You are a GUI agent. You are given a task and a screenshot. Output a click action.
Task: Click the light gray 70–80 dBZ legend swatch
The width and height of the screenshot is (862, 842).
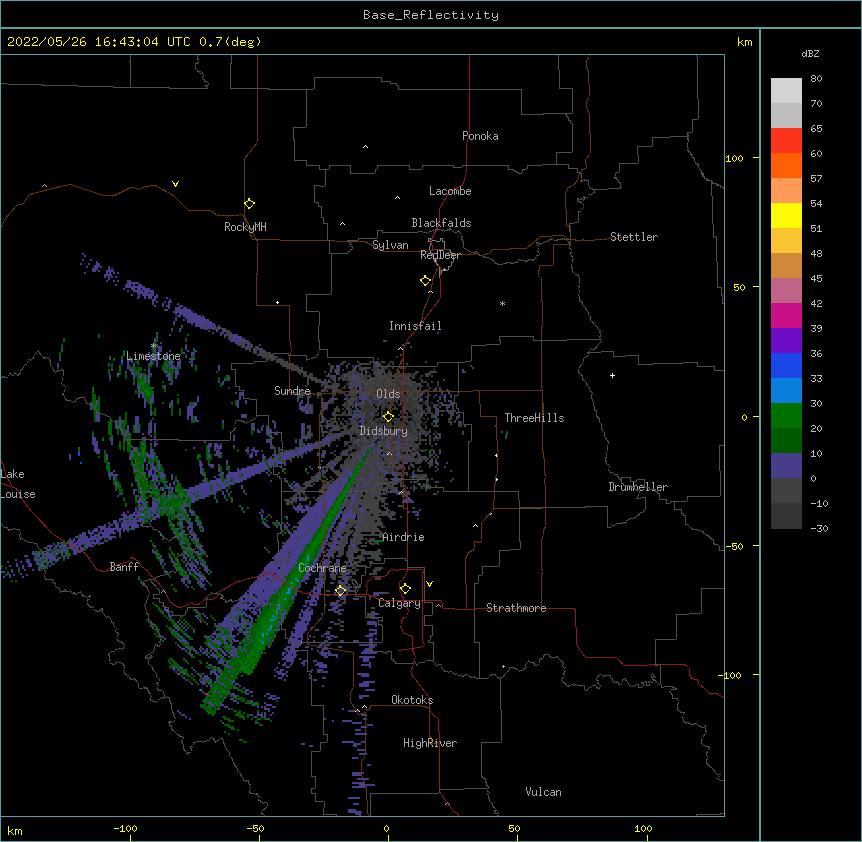coord(786,90)
